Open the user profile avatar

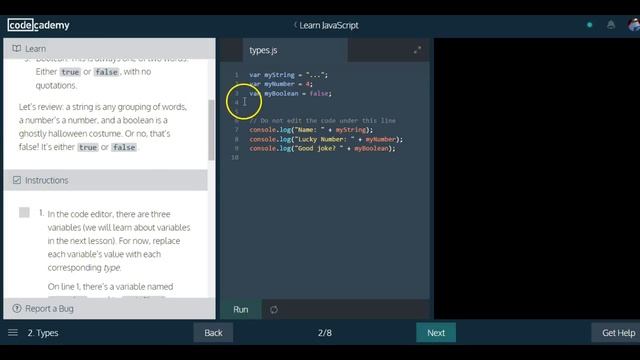[x=633, y=25]
